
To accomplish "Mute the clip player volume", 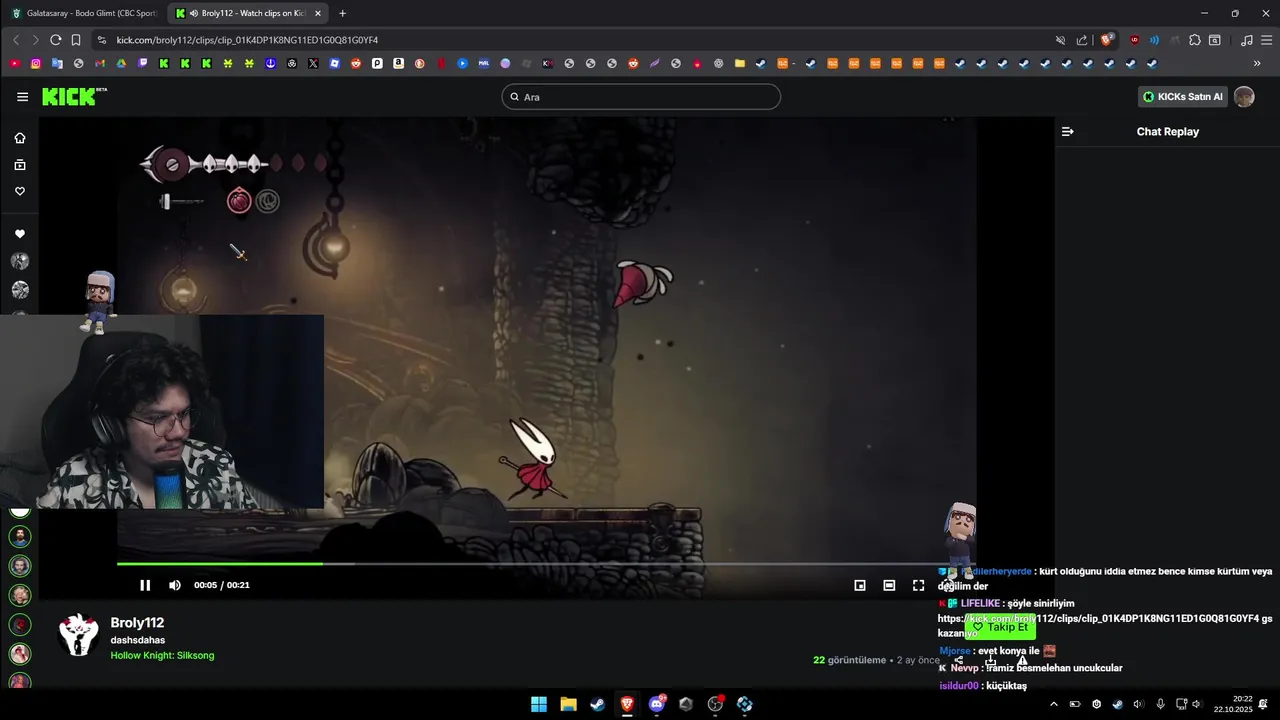I will pyautogui.click(x=175, y=585).
